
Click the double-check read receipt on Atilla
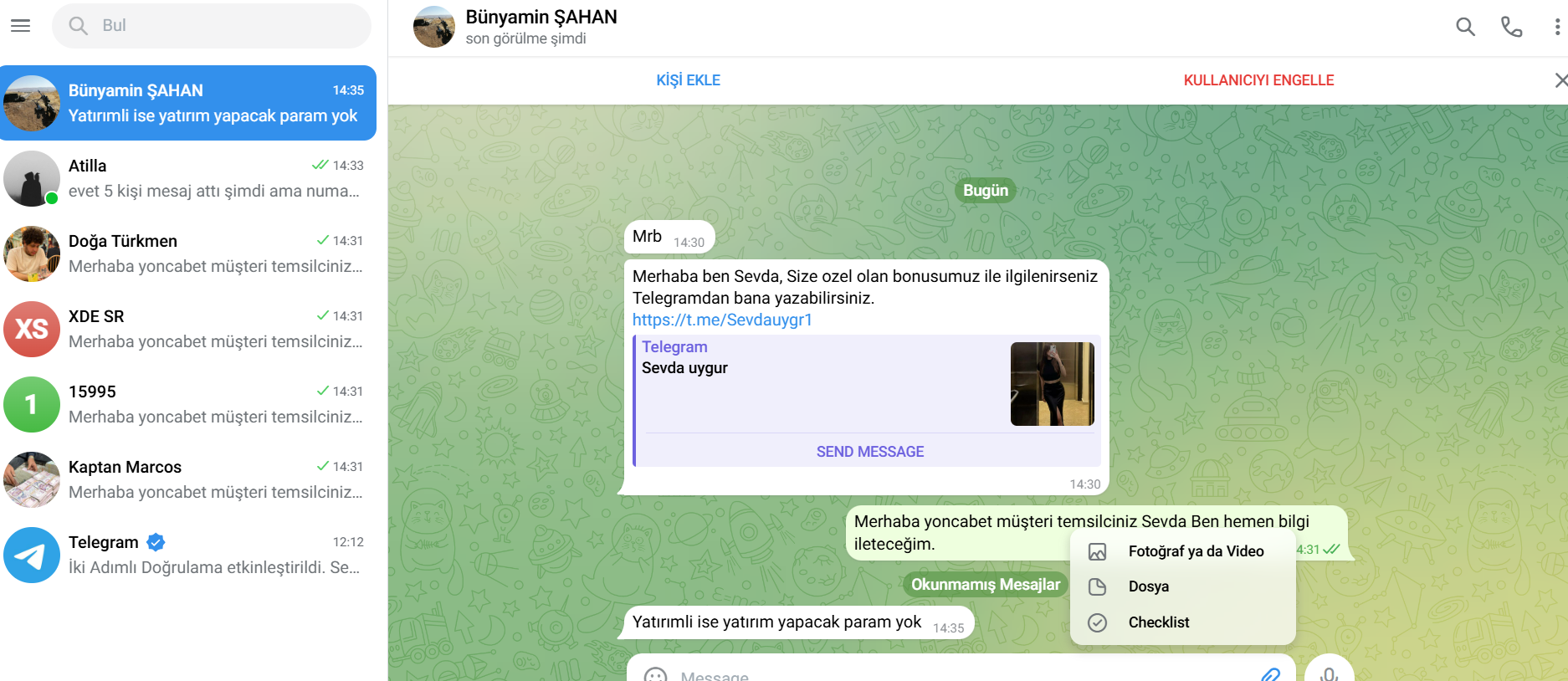(320, 165)
